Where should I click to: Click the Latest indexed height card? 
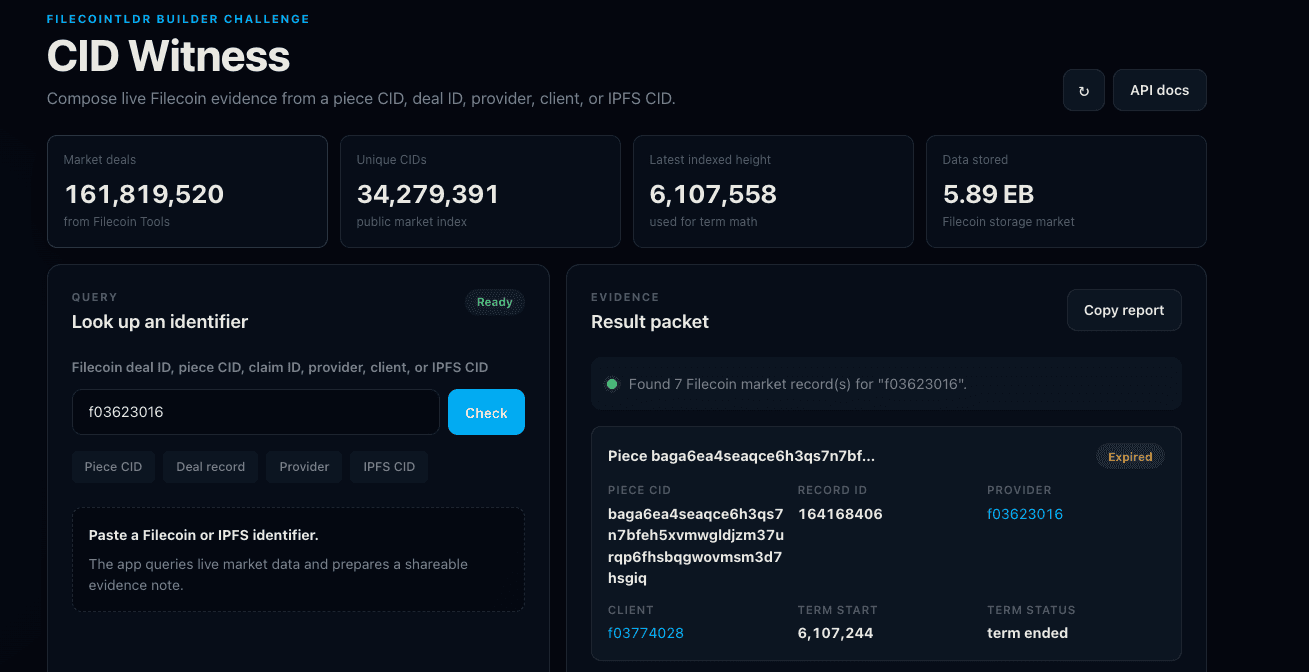pos(773,191)
